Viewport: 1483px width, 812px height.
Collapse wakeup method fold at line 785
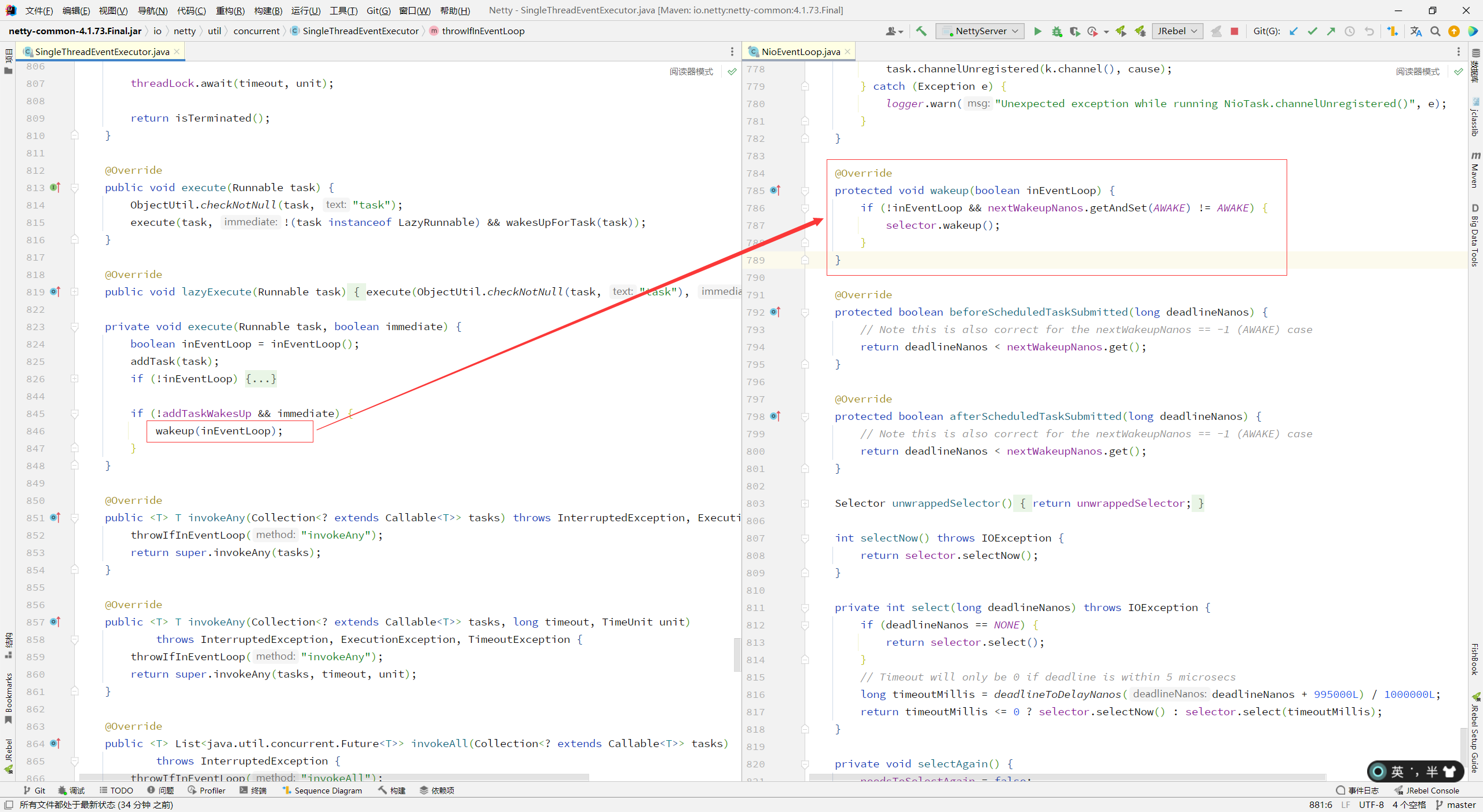point(805,191)
